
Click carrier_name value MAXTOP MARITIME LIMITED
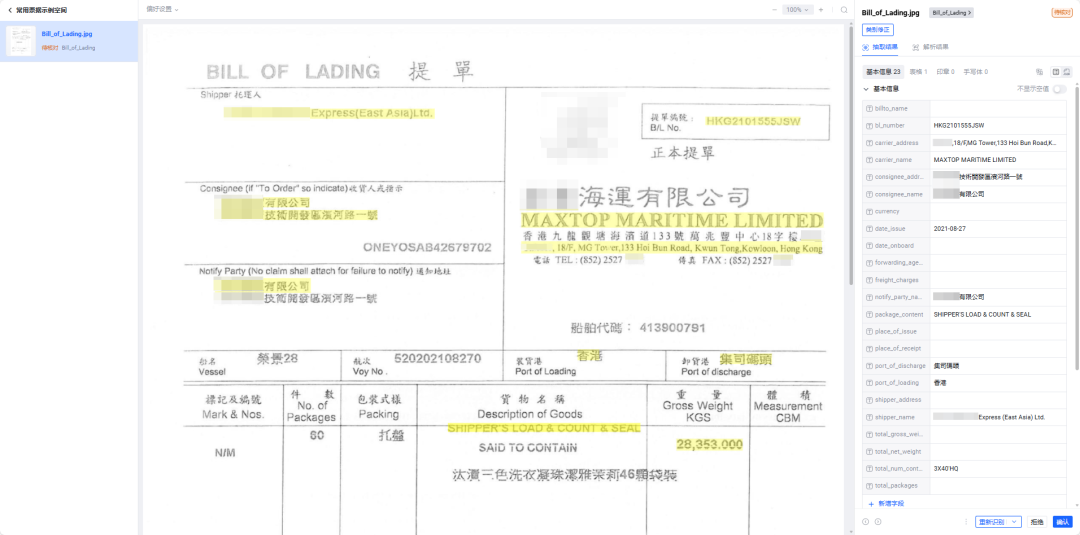pyautogui.click(x=975, y=160)
